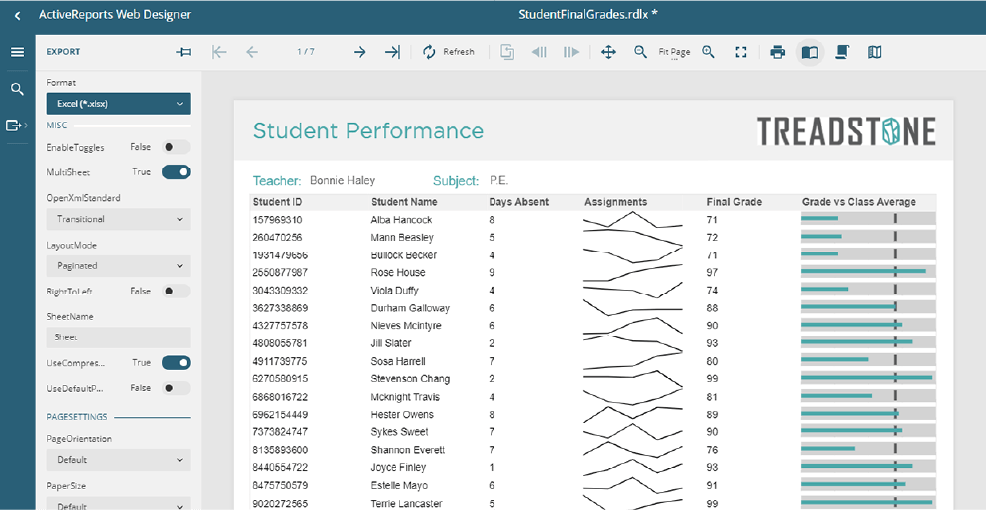
Task: Open the hamburger menu
Action: click(18, 52)
